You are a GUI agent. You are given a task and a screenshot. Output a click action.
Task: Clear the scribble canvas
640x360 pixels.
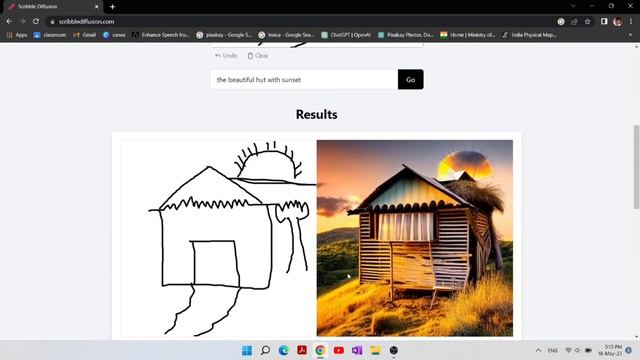[258, 56]
